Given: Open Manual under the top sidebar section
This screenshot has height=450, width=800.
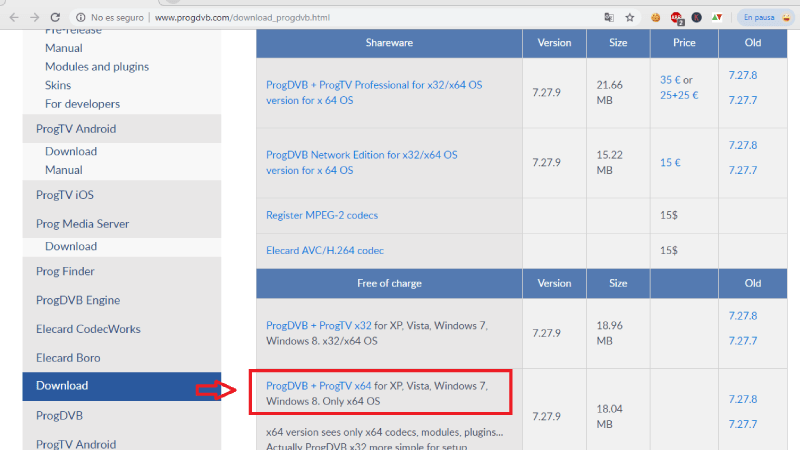Looking at the screenshot, I should coord(64,48).
